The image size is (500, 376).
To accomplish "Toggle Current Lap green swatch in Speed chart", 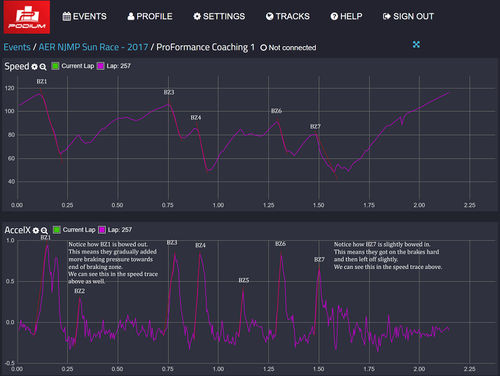I will pos(55,66).
